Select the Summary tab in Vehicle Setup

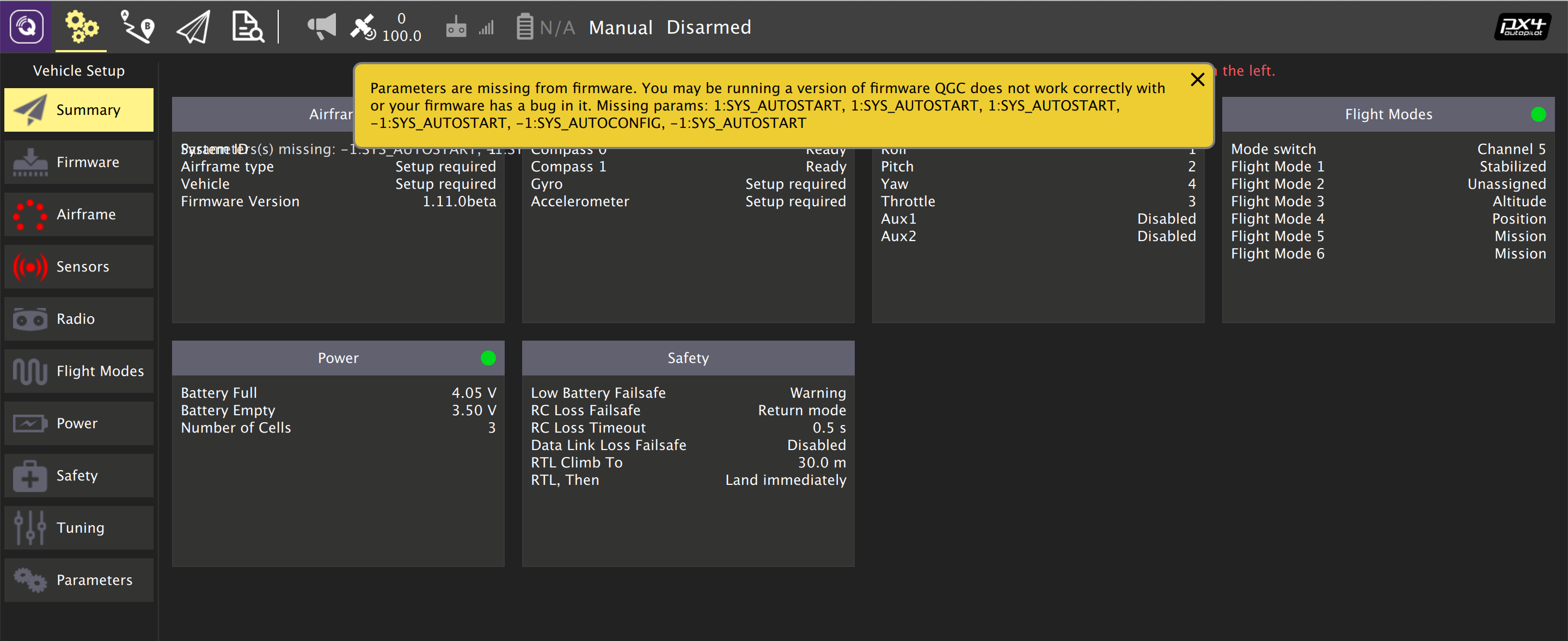(x=78, y=109)
